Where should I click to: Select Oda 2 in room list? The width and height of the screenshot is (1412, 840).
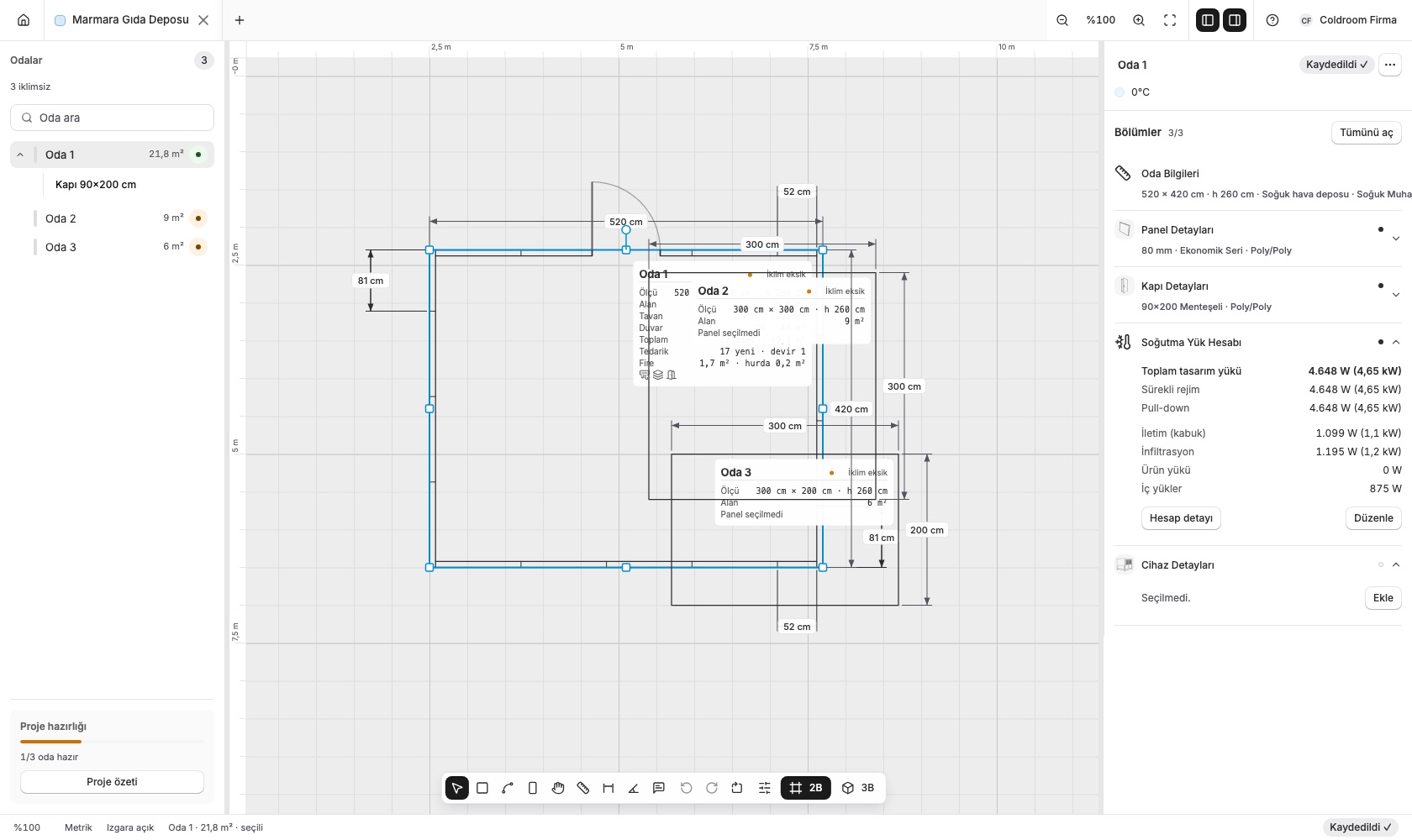pyautogui.click(x=113, y=218)
